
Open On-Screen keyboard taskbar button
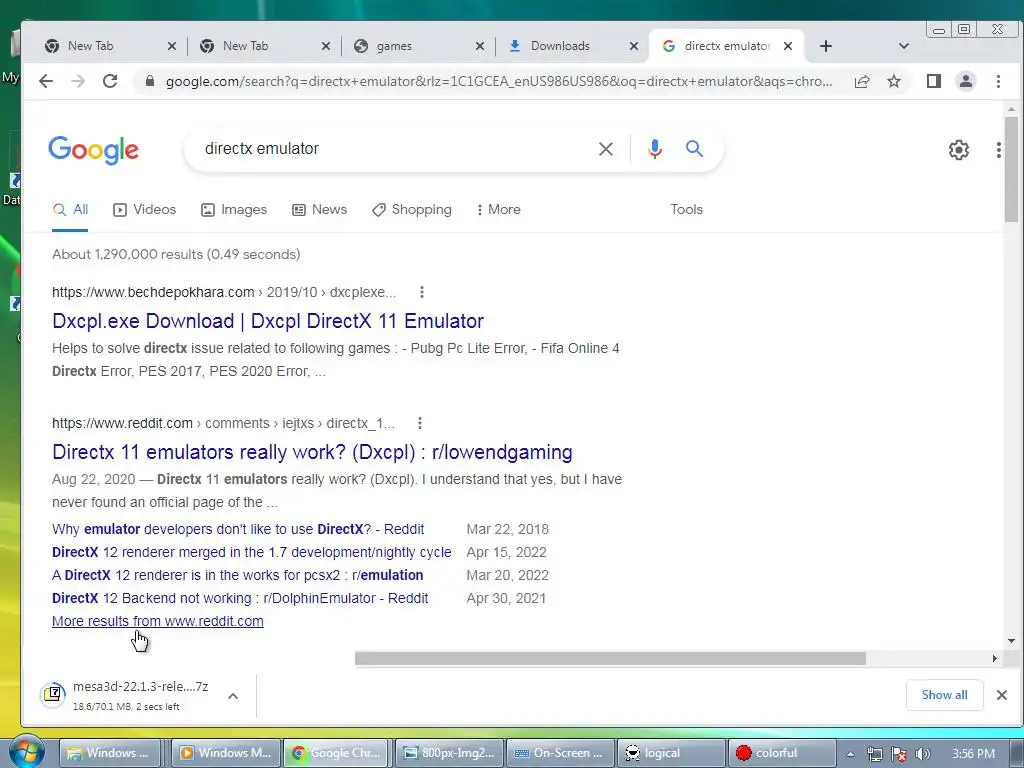[x=560, y=753]
